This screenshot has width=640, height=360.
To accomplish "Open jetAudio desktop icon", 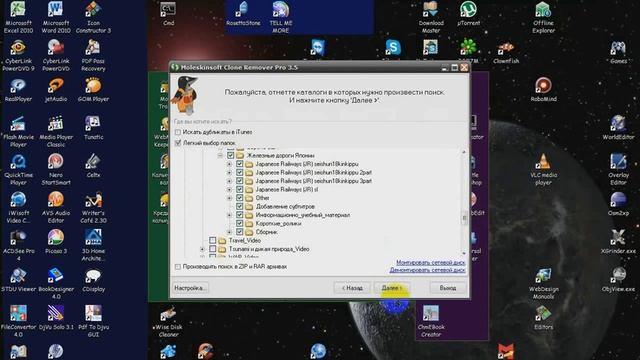I will click(56, 90).
